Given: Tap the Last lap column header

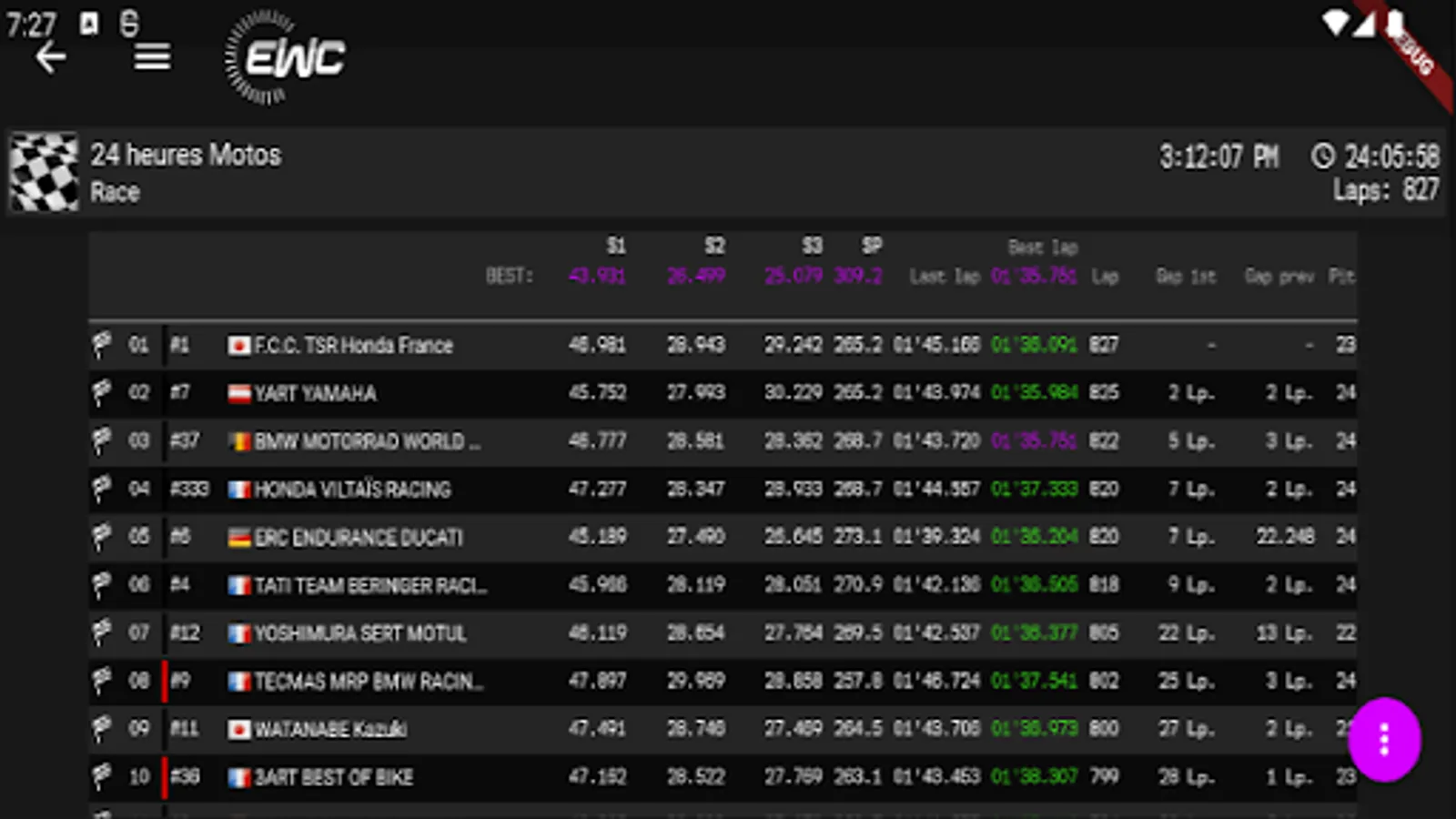Looking at the screenshot, I should coord(945,277).
